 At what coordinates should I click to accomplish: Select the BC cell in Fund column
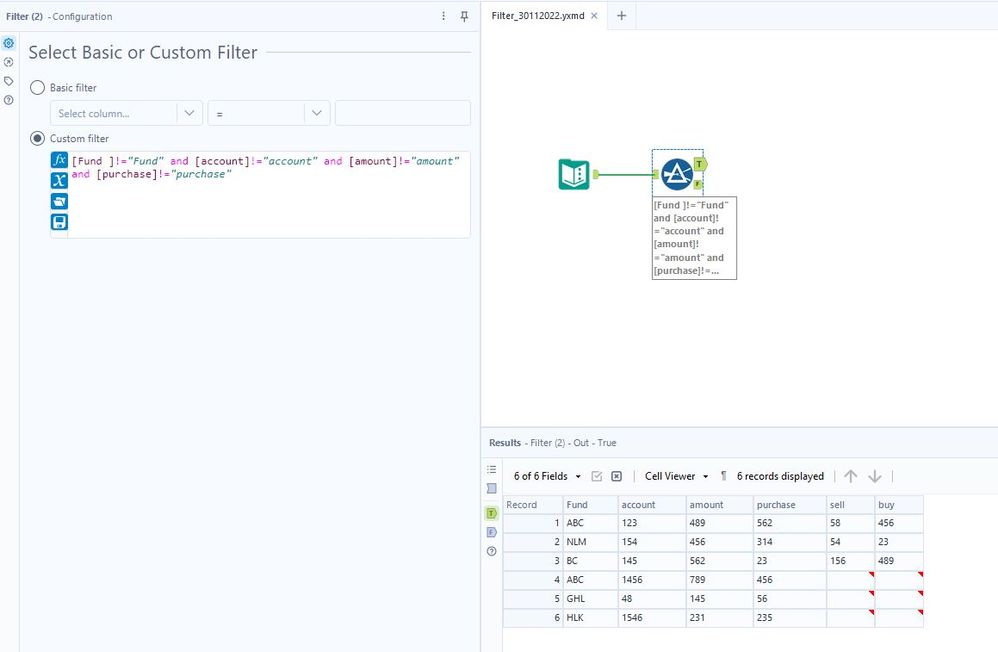pos(591,561)
